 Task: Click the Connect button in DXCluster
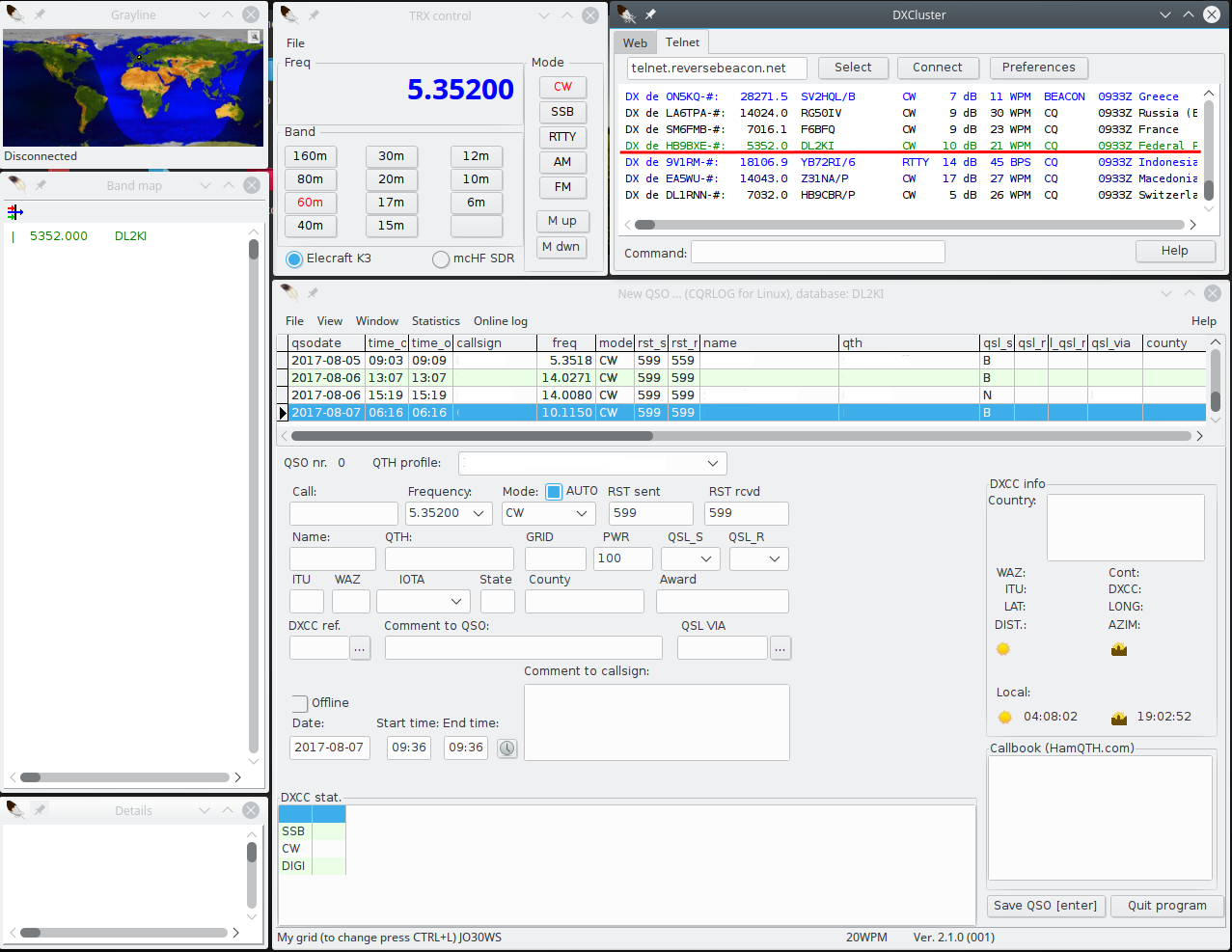click(938, 68)
